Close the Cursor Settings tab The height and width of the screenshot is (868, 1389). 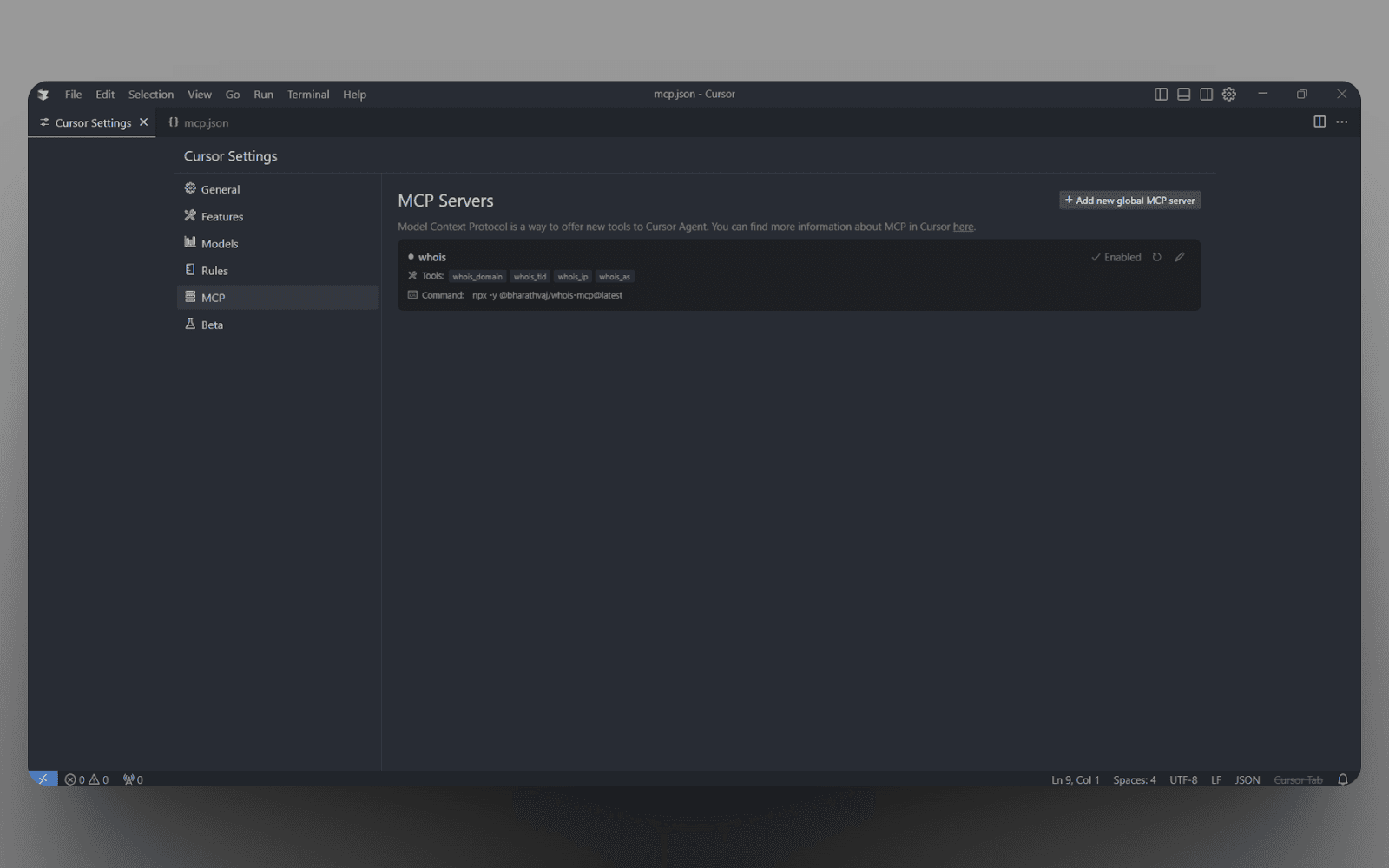tap(144, 122)
